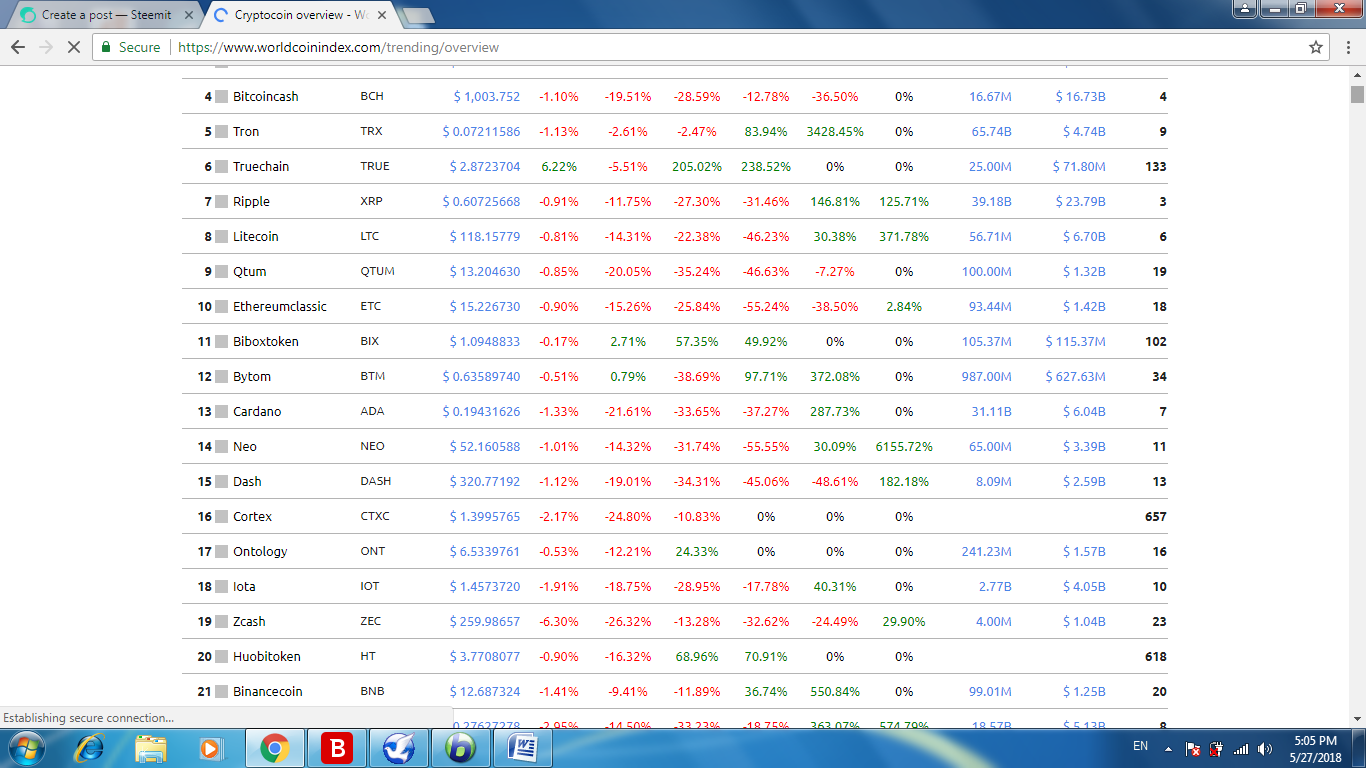Open the Binancecoin coin link
The height and width of the screenshot is (768, 1366).
(x=268, y=692)
